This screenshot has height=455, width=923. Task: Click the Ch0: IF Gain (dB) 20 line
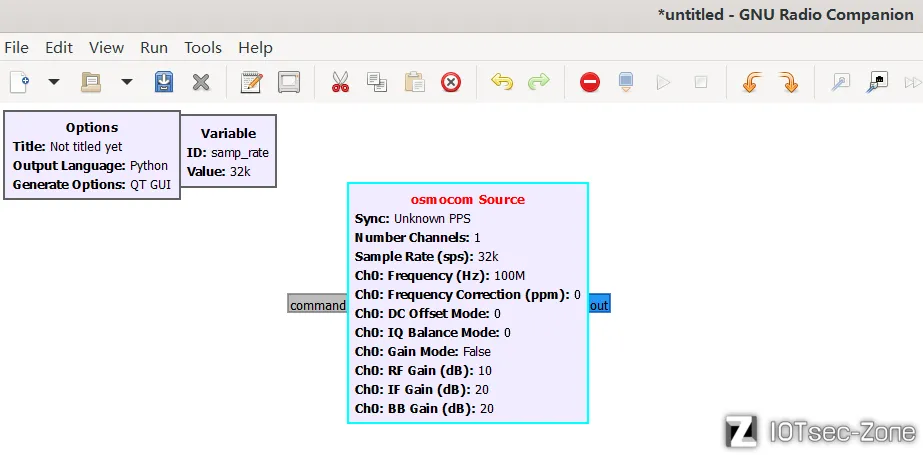pyautogui.click(x=422, y=390)
